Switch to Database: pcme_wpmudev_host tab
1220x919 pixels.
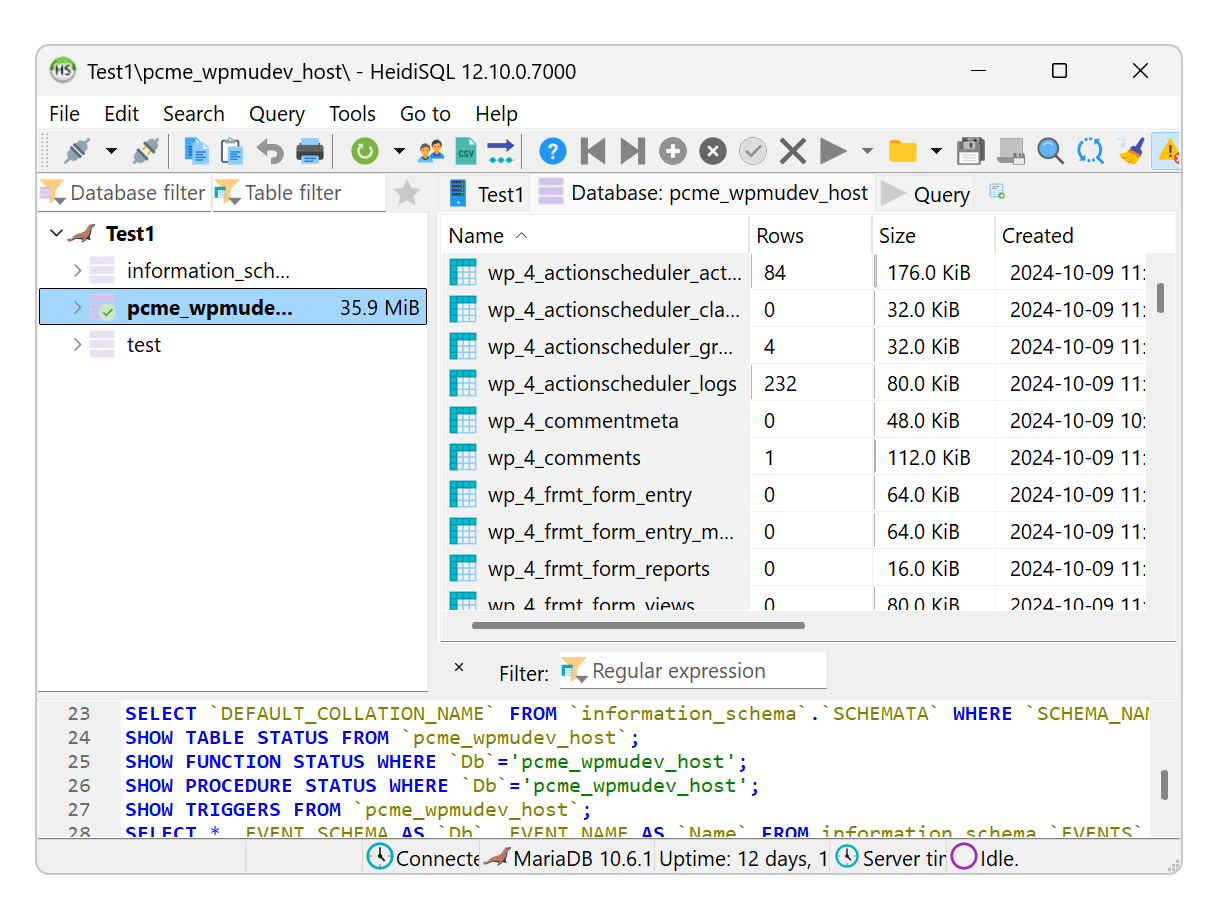(704, 193)
